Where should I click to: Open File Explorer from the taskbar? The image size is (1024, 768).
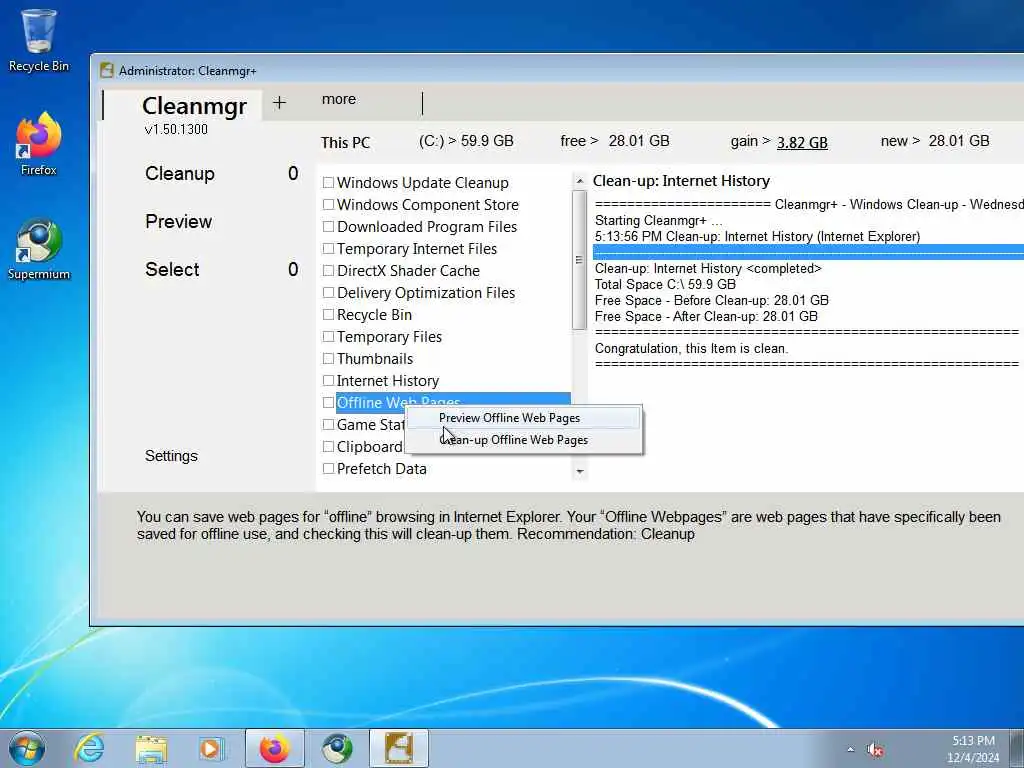click(152, 748)
